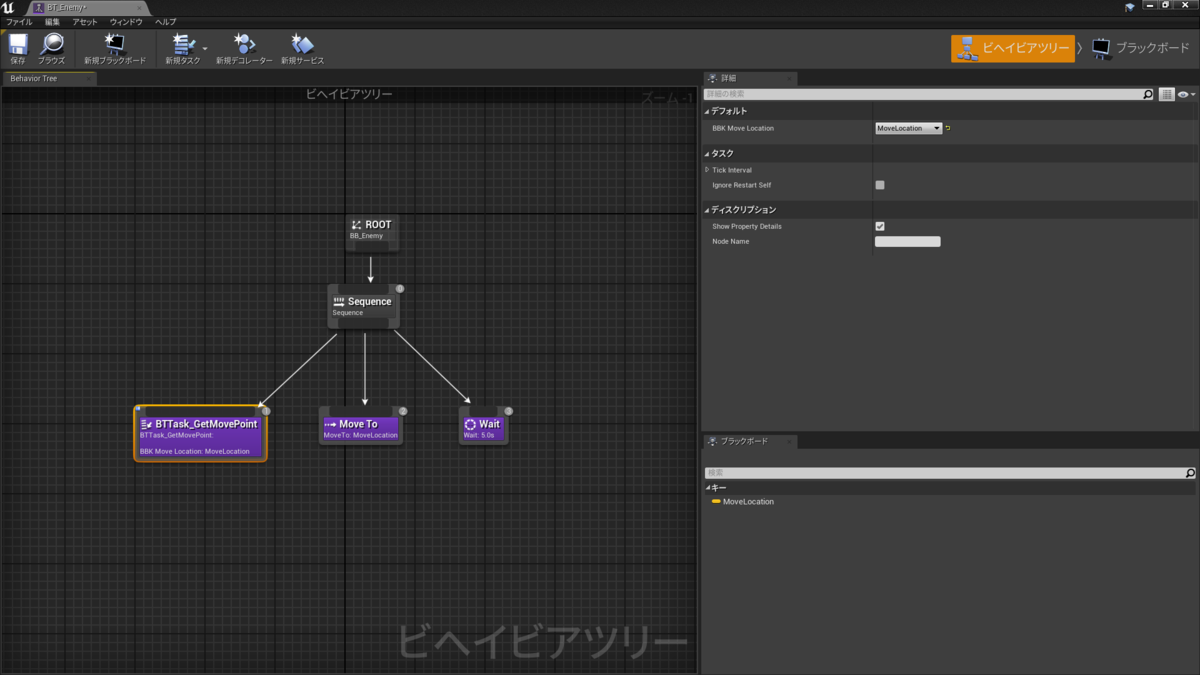Screen dimensions: 1200x675
Task: Toggle the eye visibility filter in details panel
Action: coord(1182,93)
